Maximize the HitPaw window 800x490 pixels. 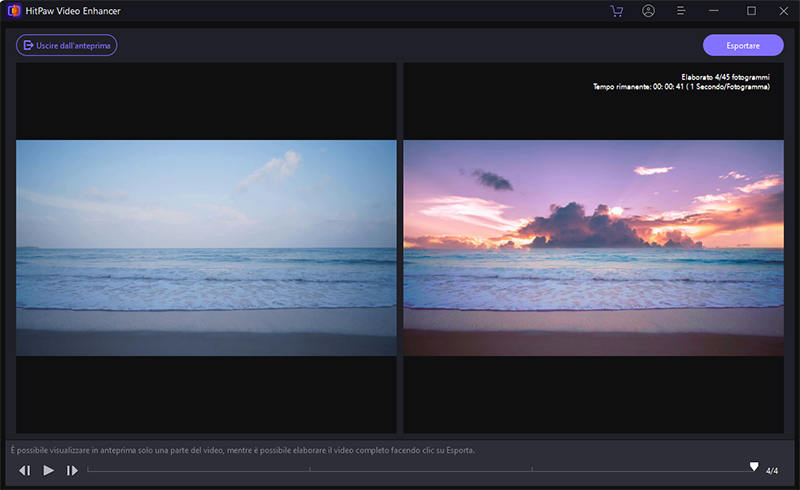tap(751, 11)
